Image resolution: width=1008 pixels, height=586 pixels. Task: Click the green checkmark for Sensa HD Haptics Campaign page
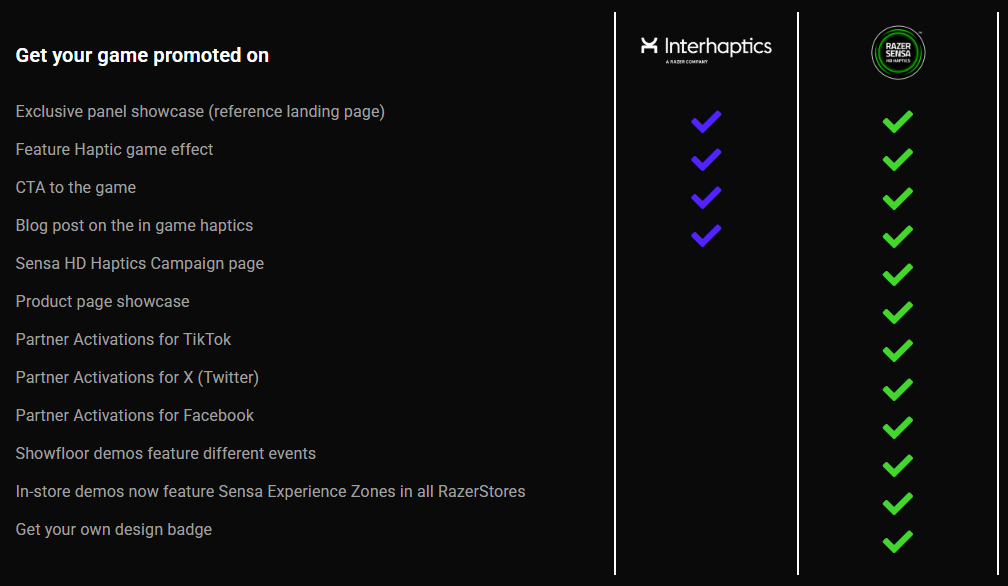point(898,274)
